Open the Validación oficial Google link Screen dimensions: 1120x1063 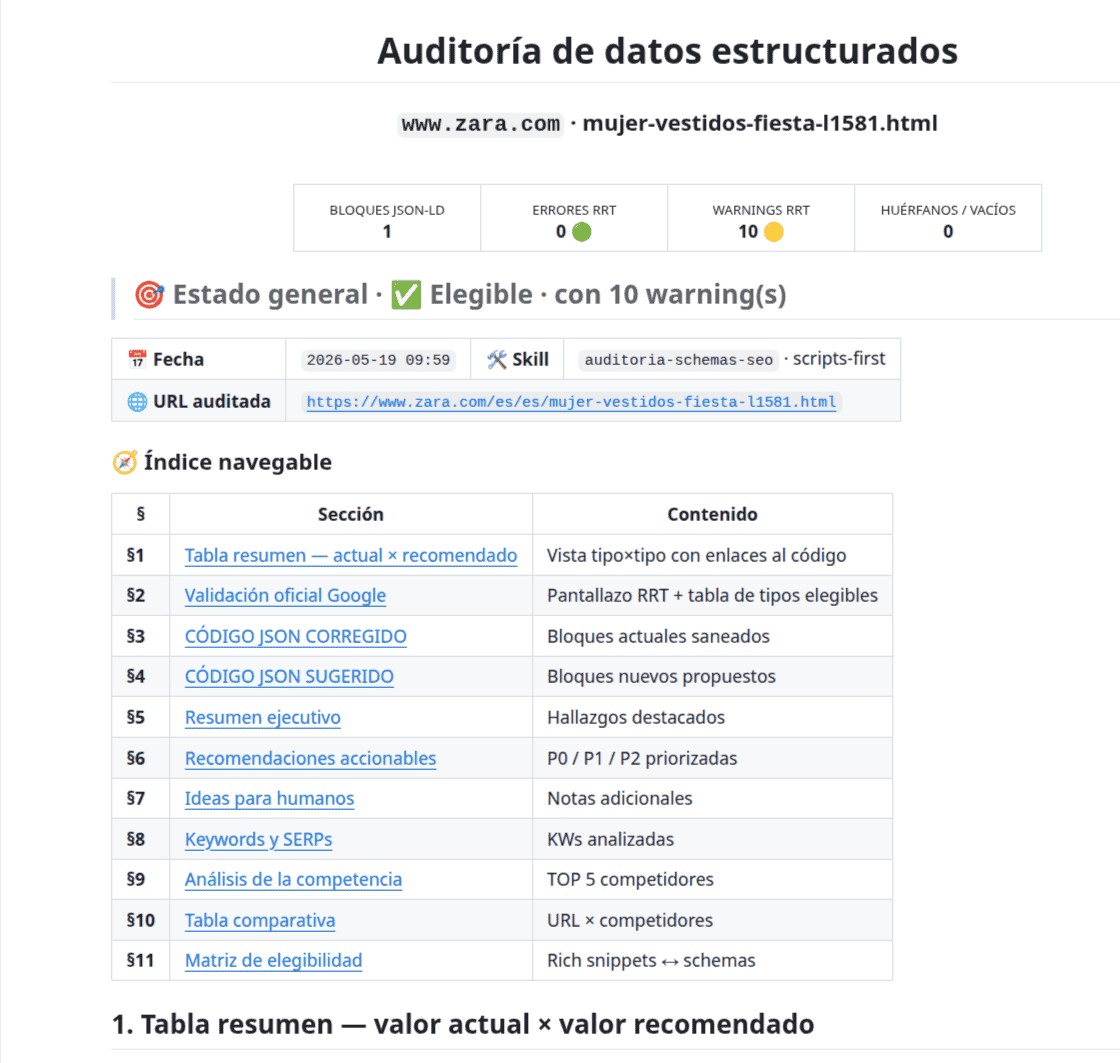point(285,595)
